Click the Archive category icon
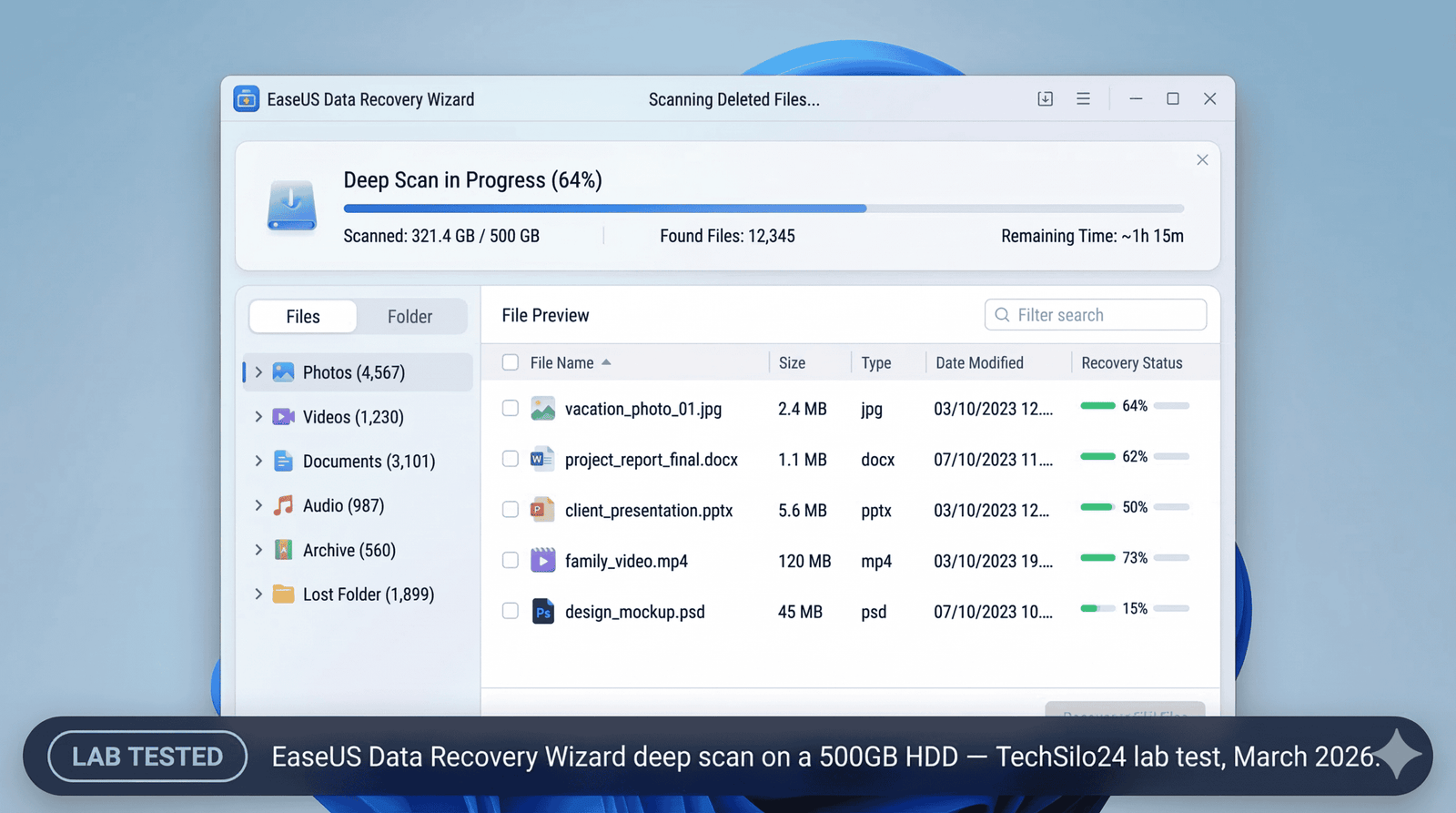Viewport: 1456px width, 813px height. point(283,549)
